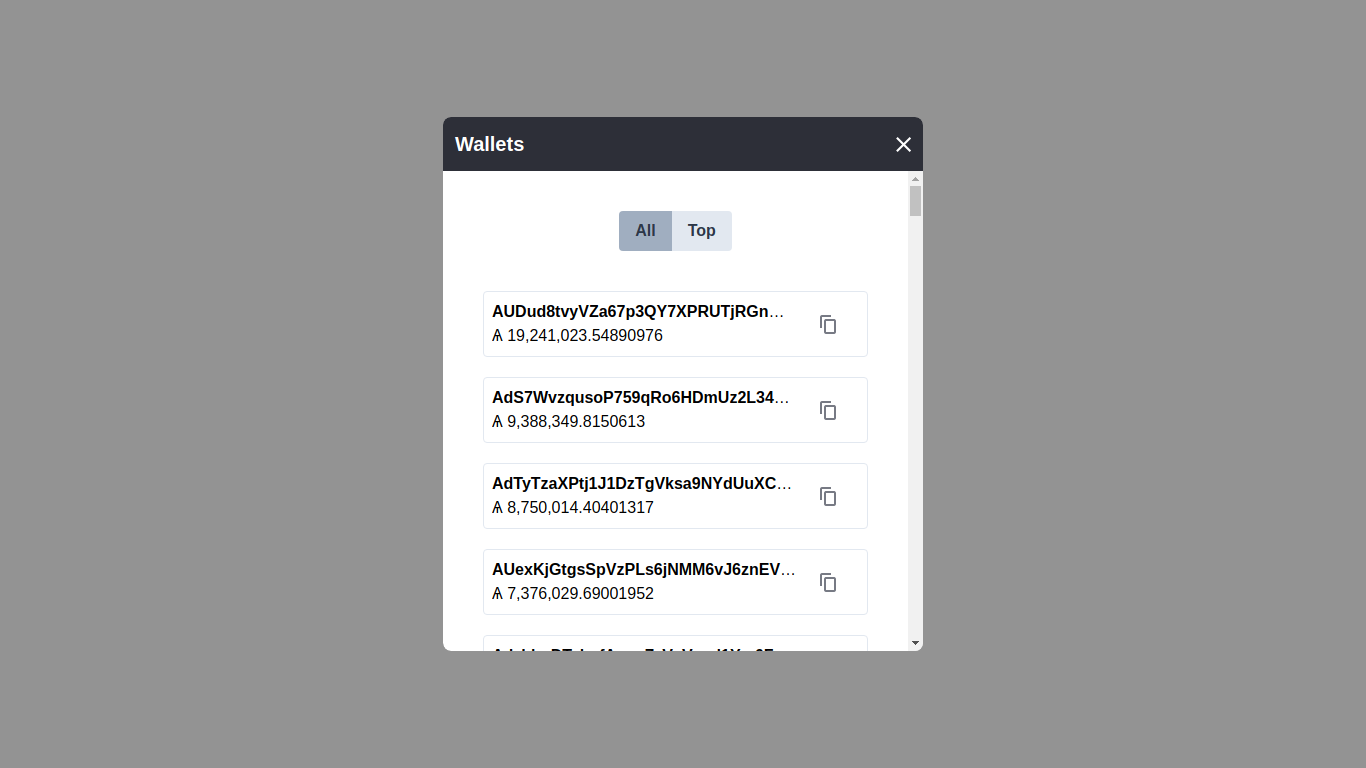Switch to the Top wallets tab
1366x768 pixels.
pyautogui.click(x=702, y=231)
